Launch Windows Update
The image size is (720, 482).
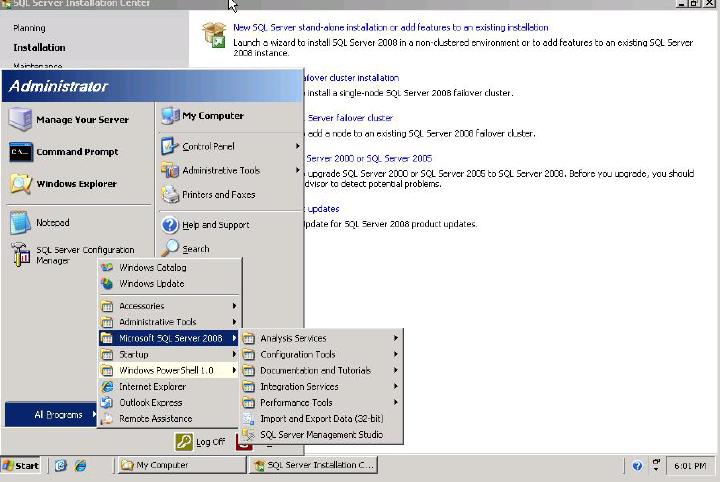pos(170,284)
